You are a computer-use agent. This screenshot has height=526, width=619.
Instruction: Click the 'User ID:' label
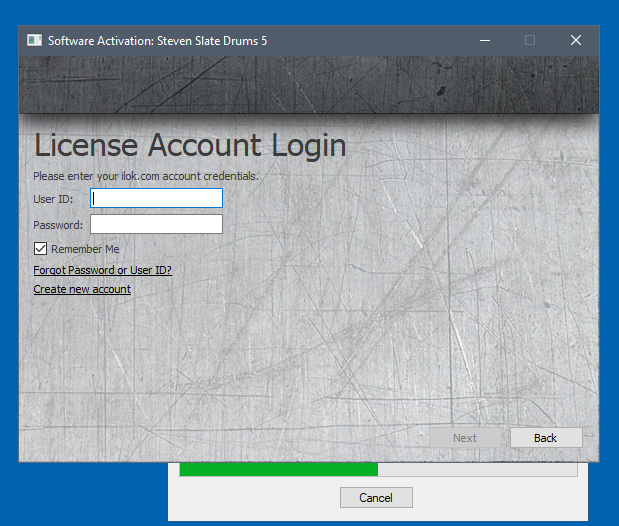click(x=53, y=199)
